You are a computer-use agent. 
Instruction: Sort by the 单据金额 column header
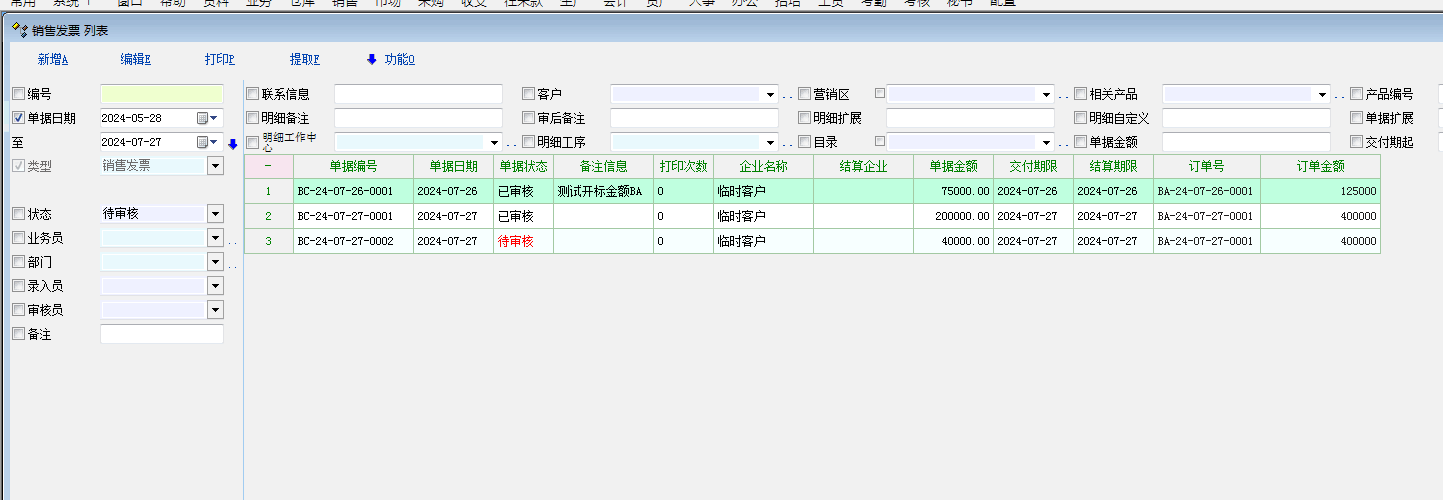[953, 166]
